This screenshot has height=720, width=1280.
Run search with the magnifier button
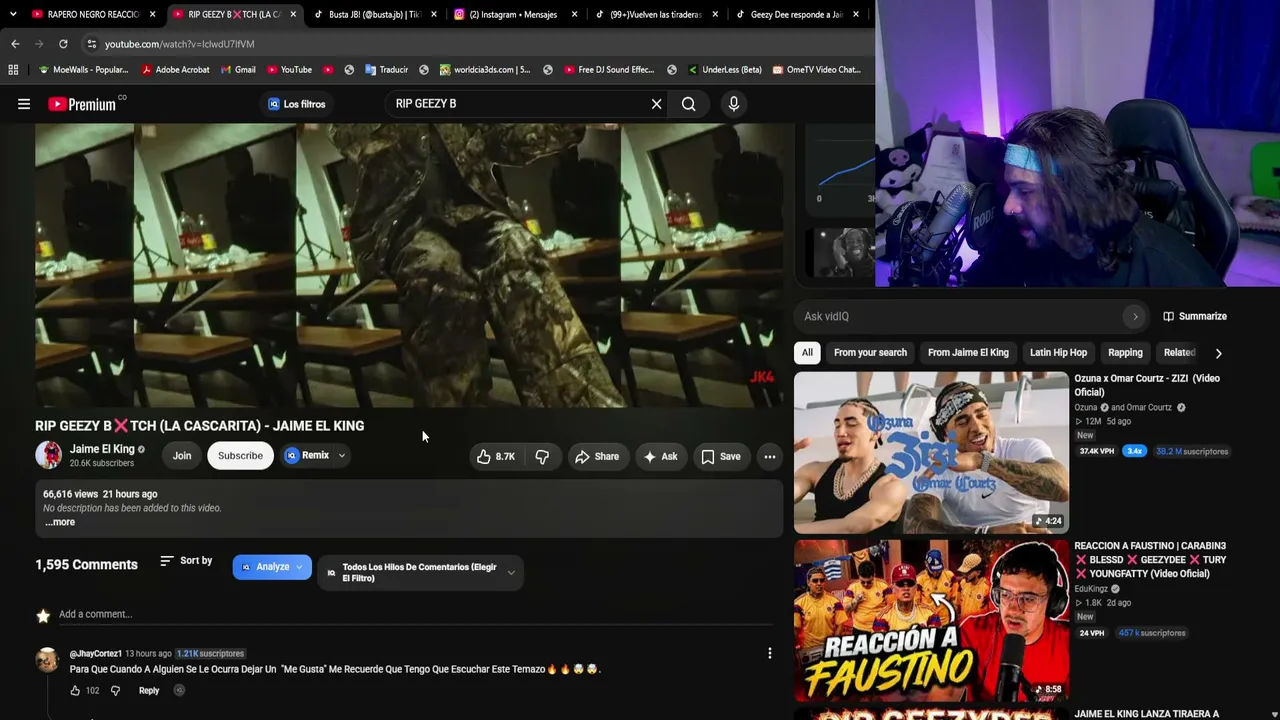pos(689,104)
